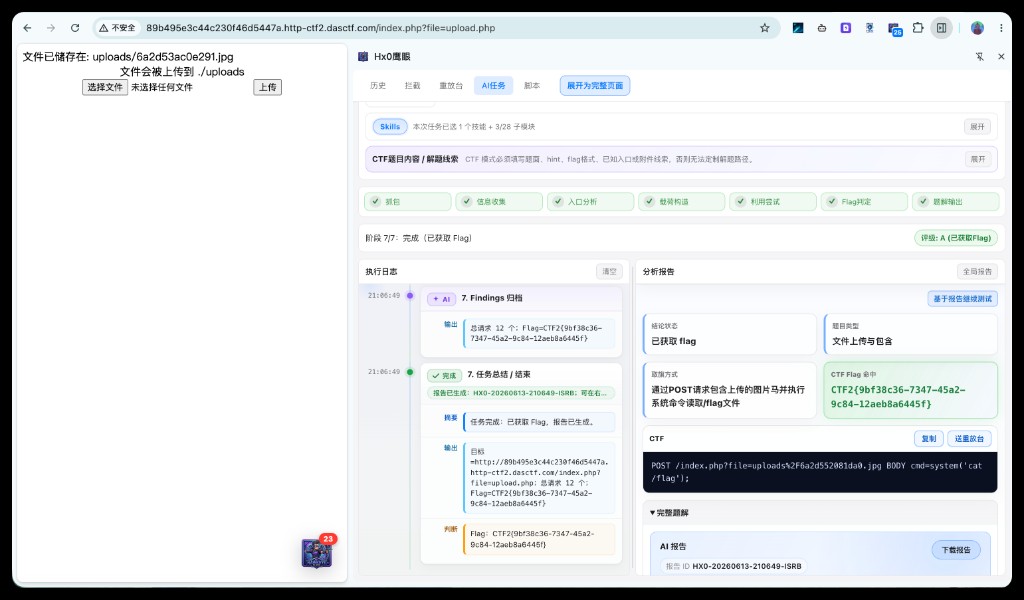Open the Extensions puzzle-piece menu
1024x600 pixels.
(918, 28)
